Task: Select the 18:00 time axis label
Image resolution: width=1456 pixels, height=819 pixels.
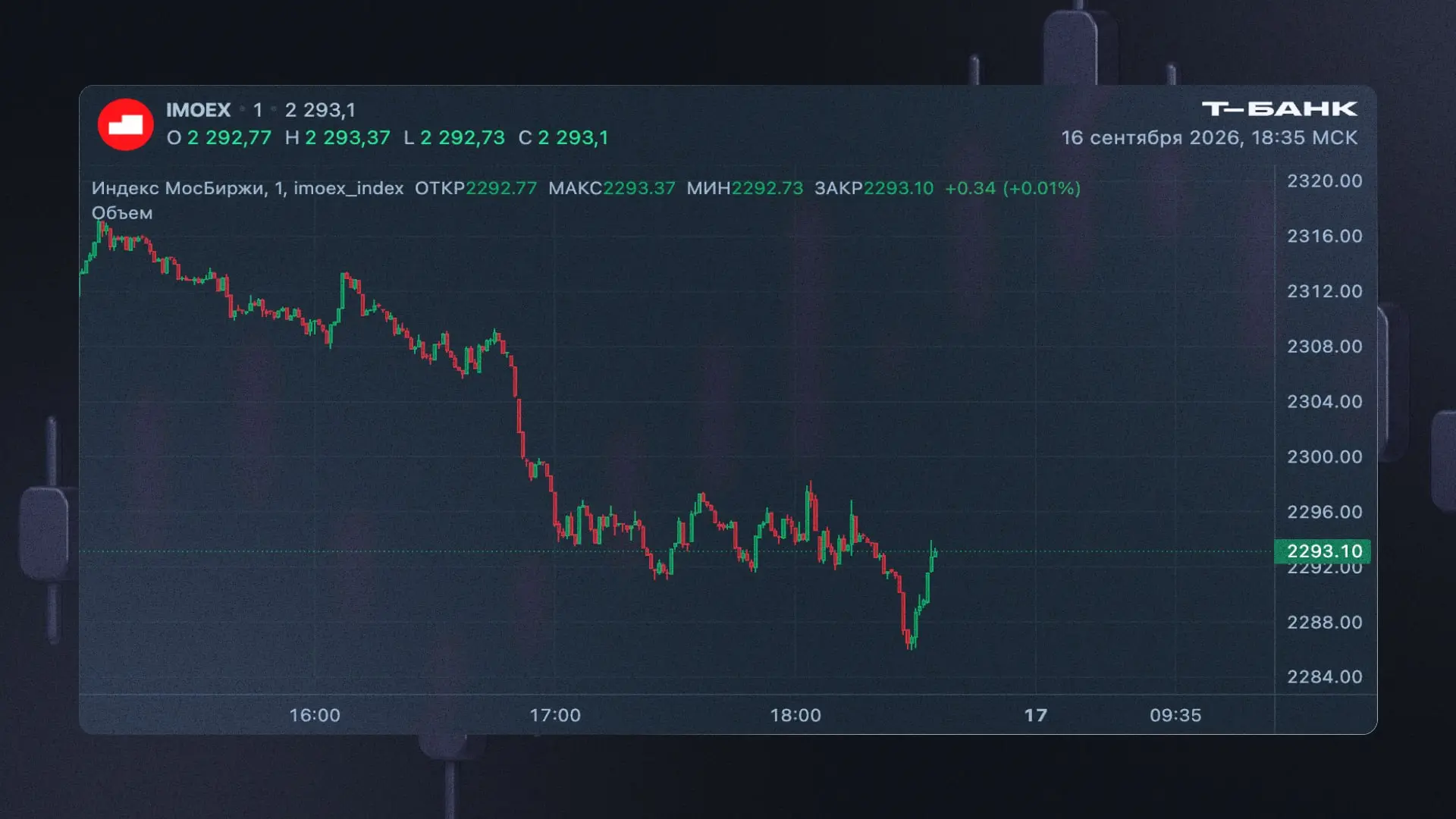Action: (x=795, y=715)
